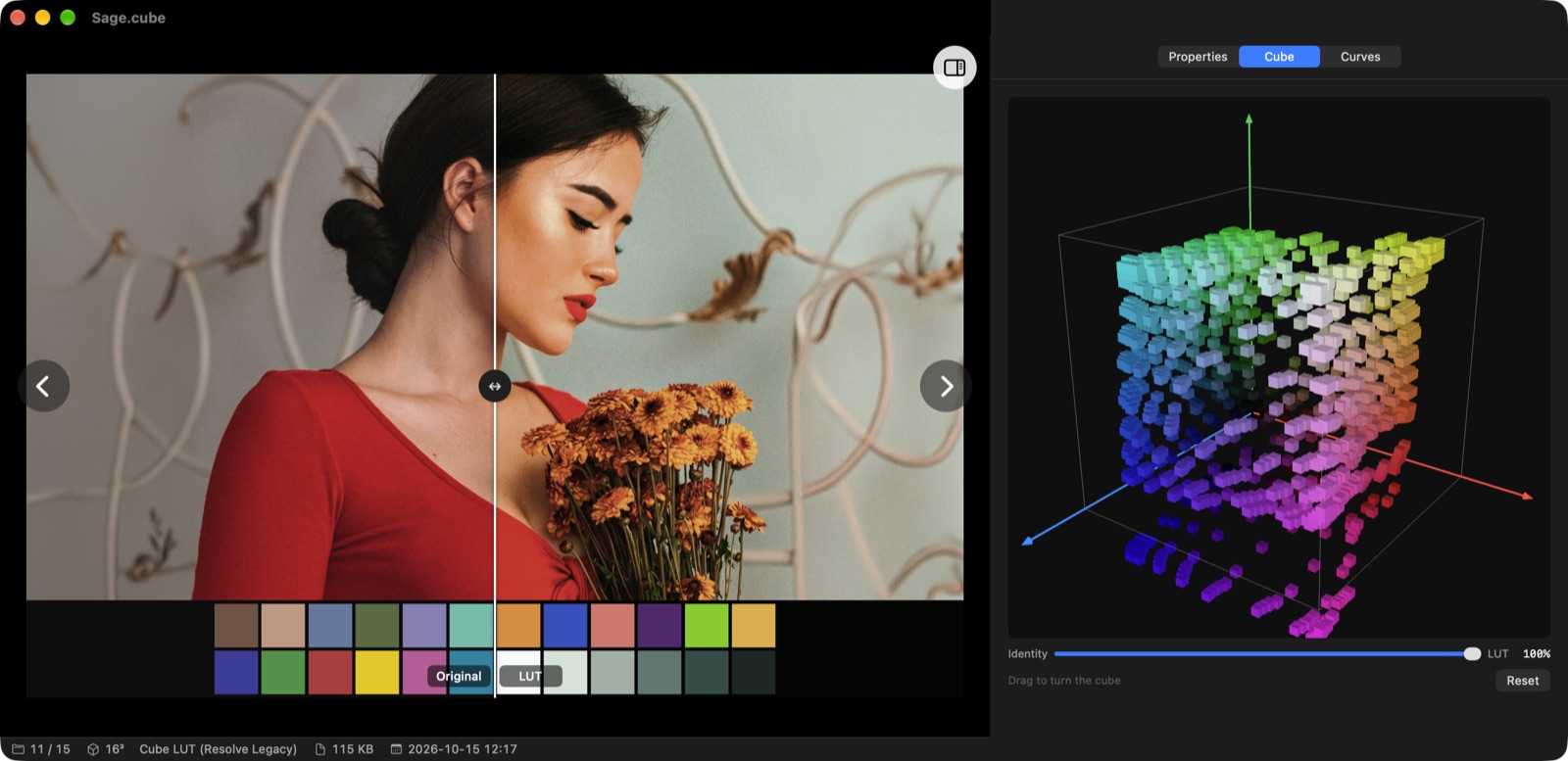
Task: Click the 11 / 15 file counter
Action: tap(50, 749)
